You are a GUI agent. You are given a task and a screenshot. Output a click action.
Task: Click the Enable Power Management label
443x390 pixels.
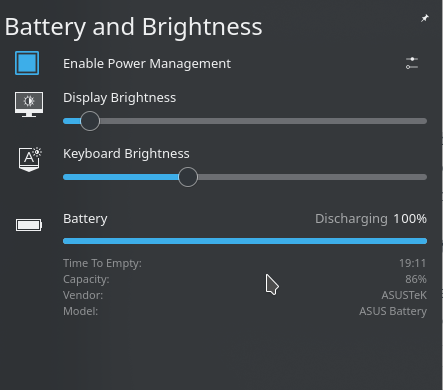(147, 63)
